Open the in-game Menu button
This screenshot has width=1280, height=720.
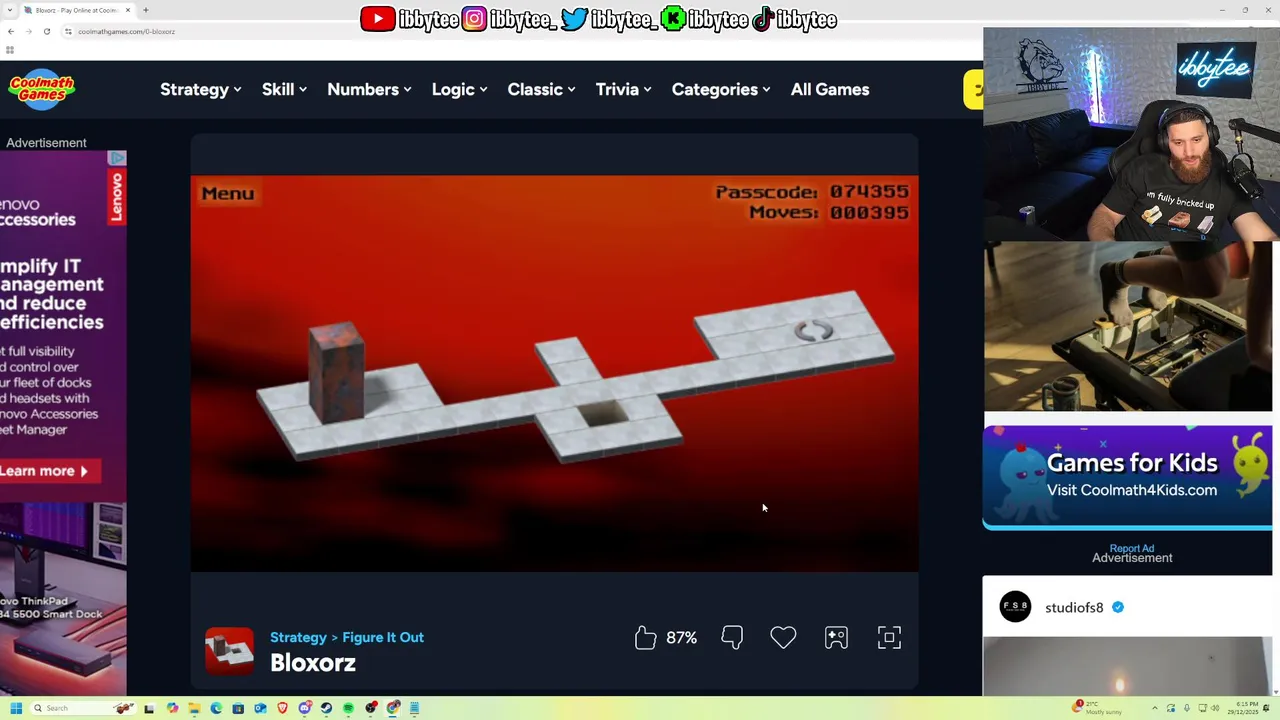[228, 193]
